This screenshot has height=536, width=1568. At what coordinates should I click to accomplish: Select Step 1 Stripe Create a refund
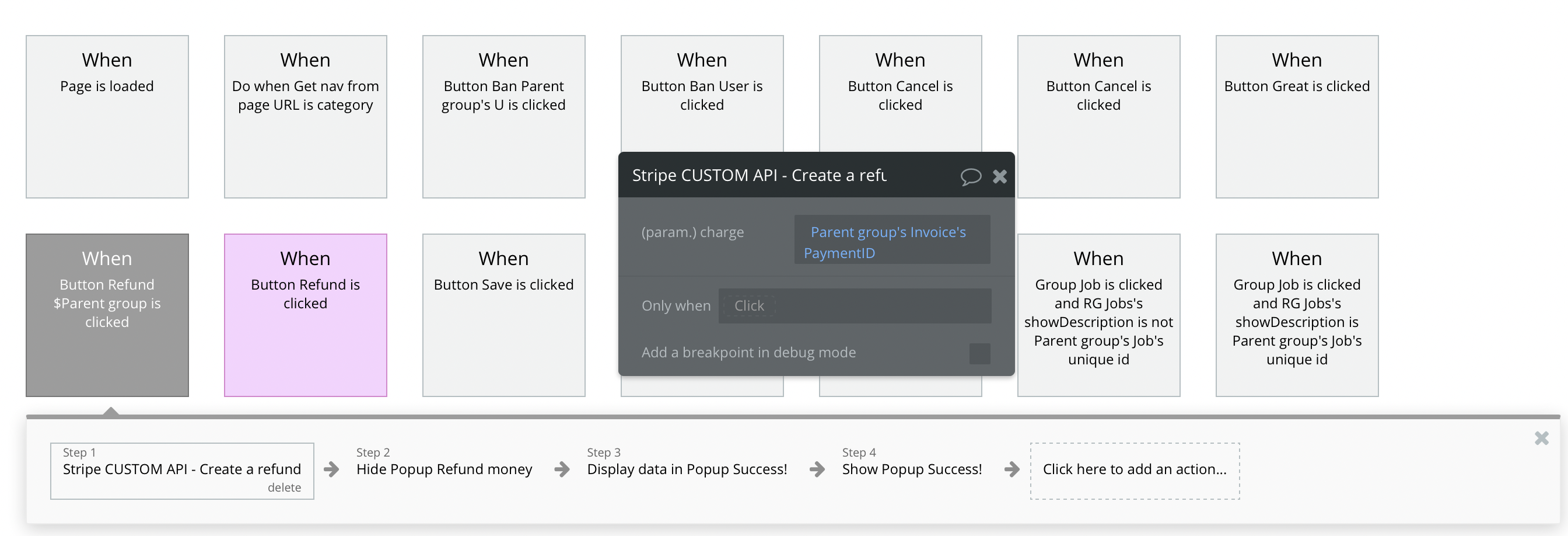tap(181, 469)
